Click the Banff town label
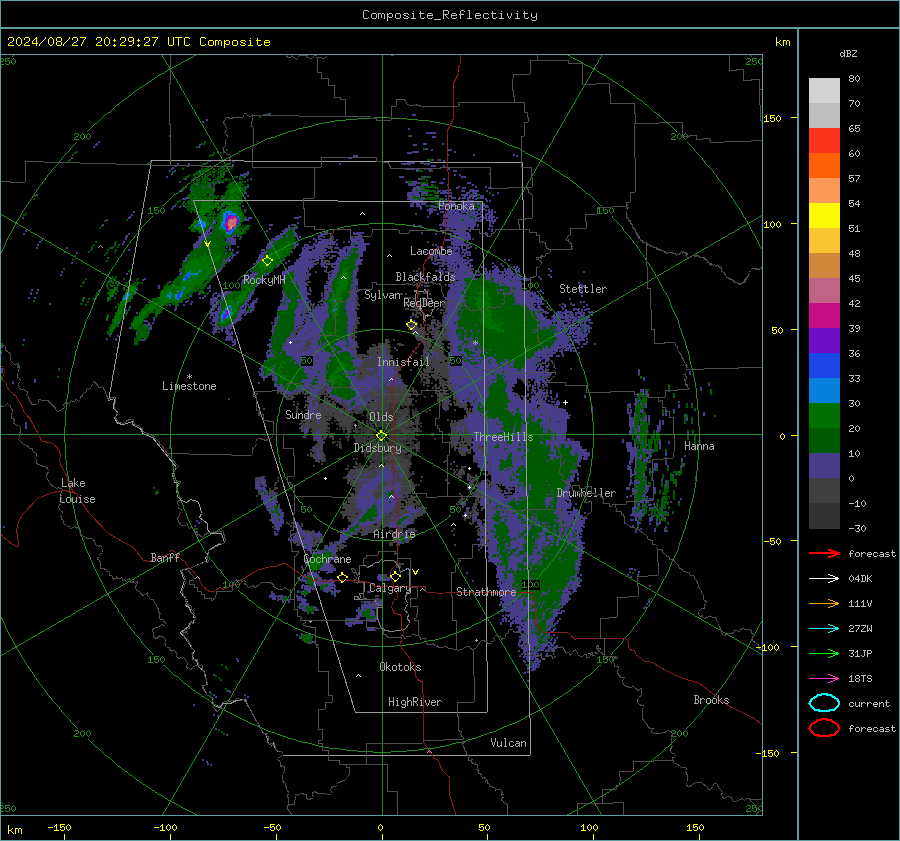 tap(165, 557)
